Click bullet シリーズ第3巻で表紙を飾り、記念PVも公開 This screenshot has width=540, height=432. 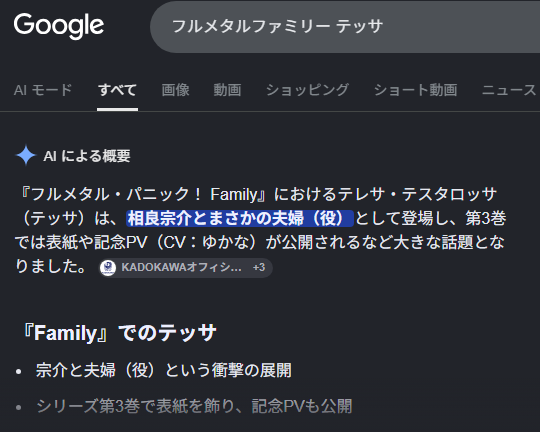point(194,406)
